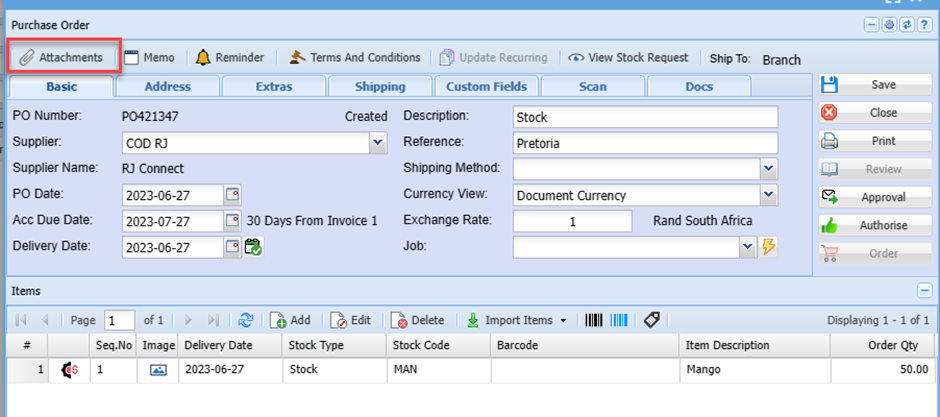Collapse the Items panel
The width and height of the screenshot is (940, 417).
(923, 289)
